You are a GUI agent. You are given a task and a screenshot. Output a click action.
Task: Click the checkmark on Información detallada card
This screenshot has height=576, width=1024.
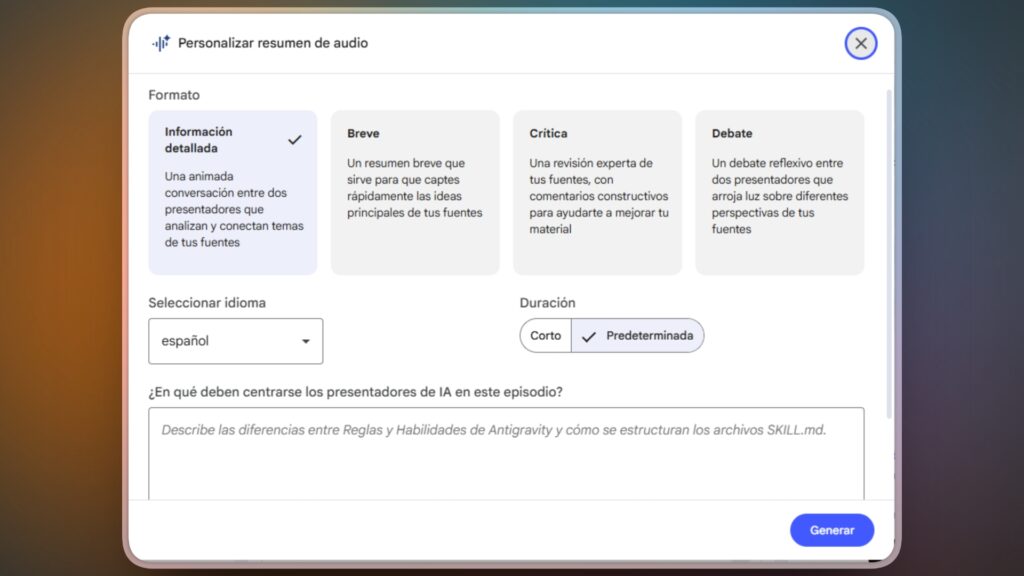tap(294, 140)
